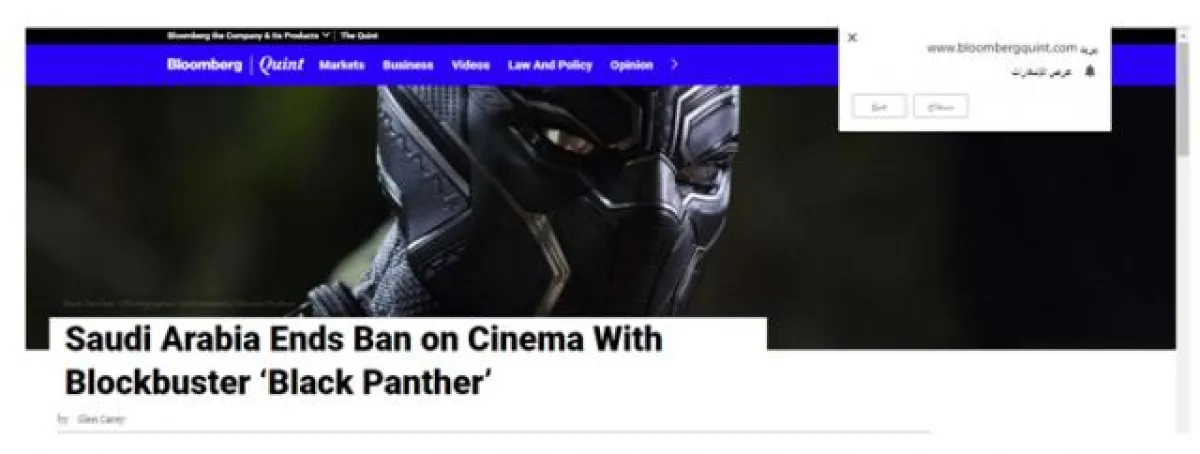This screenshot has width=1200, height=454.
Task: Click the right Allow button in popup
Action: [x=940, y=106]
